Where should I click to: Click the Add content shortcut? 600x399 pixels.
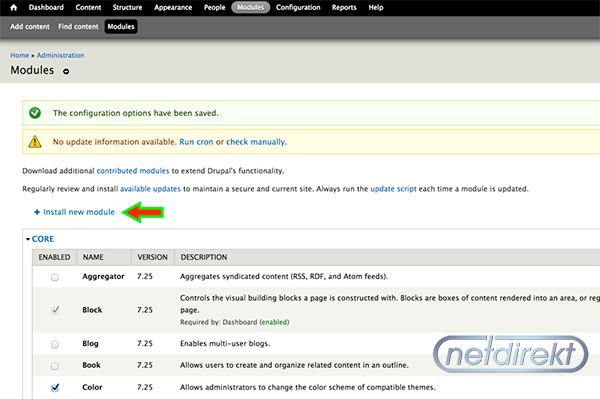pos(30,26)
